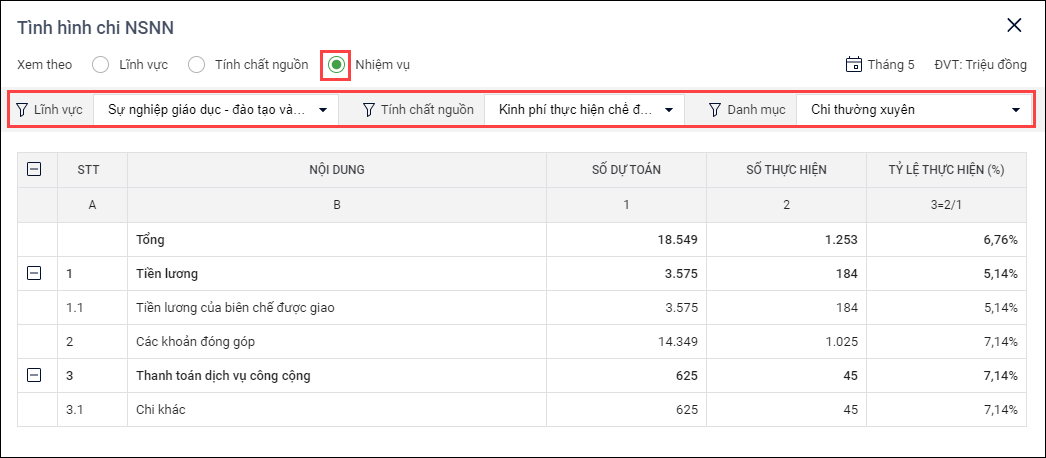Click the TỶ LỆ THỰC HIỆN (%) column header
The image size is (1046, 458).
(x=946, y=170)
